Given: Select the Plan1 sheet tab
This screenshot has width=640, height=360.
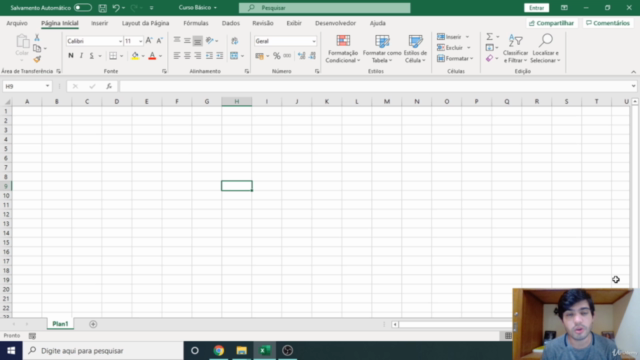Looking at the screenshot, I should click(x=60, y=324).
